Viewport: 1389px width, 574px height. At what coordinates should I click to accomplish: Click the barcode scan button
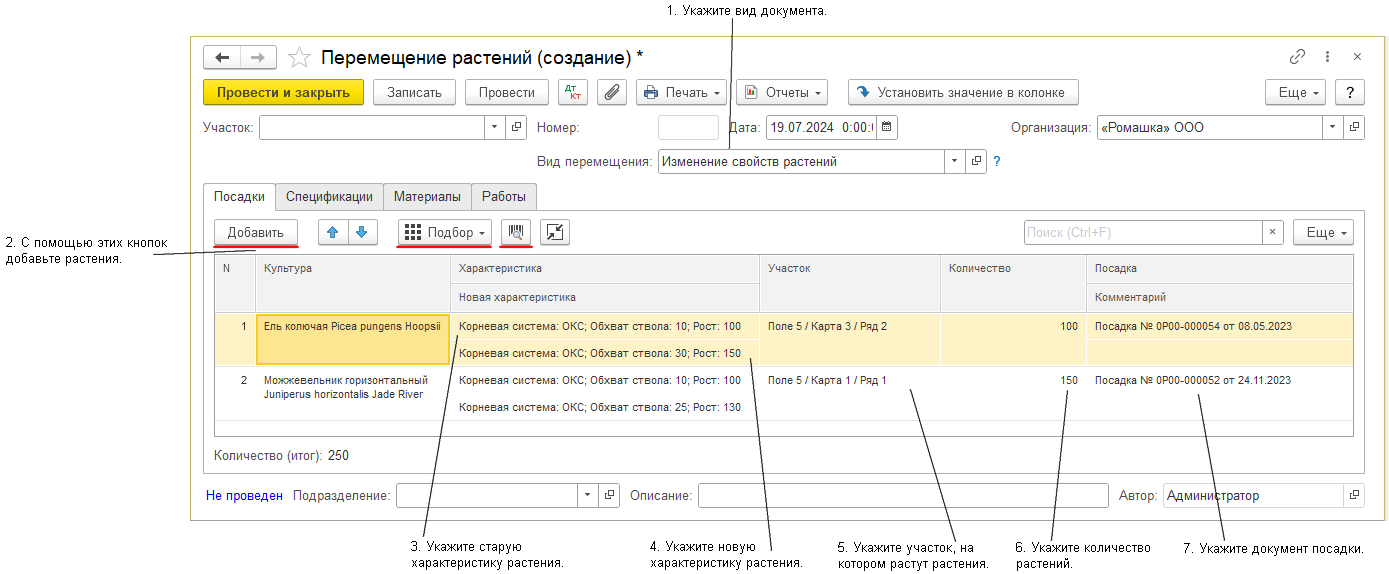(x=516, y=232)
